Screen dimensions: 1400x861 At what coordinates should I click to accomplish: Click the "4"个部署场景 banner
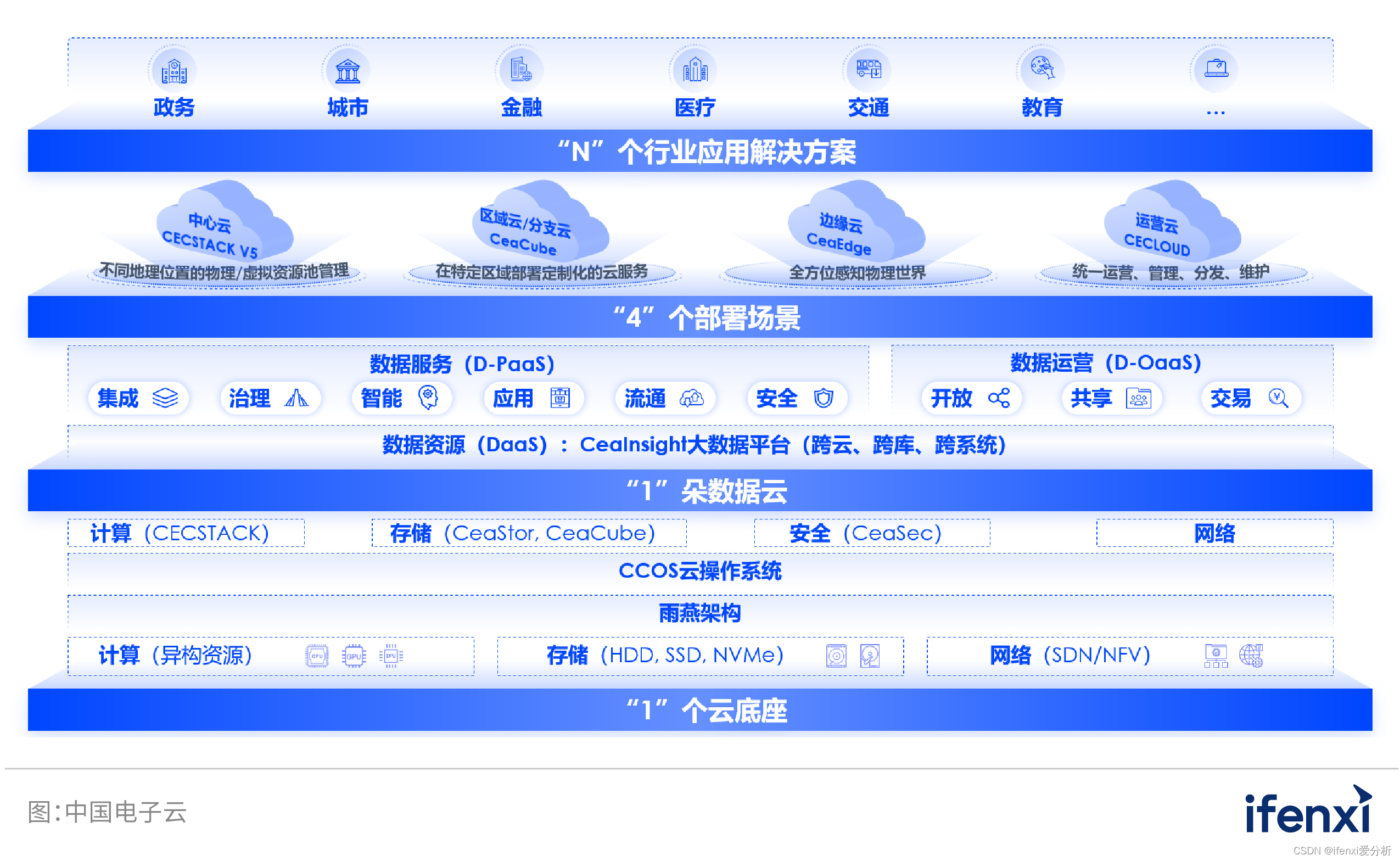[x=699, y=317]
